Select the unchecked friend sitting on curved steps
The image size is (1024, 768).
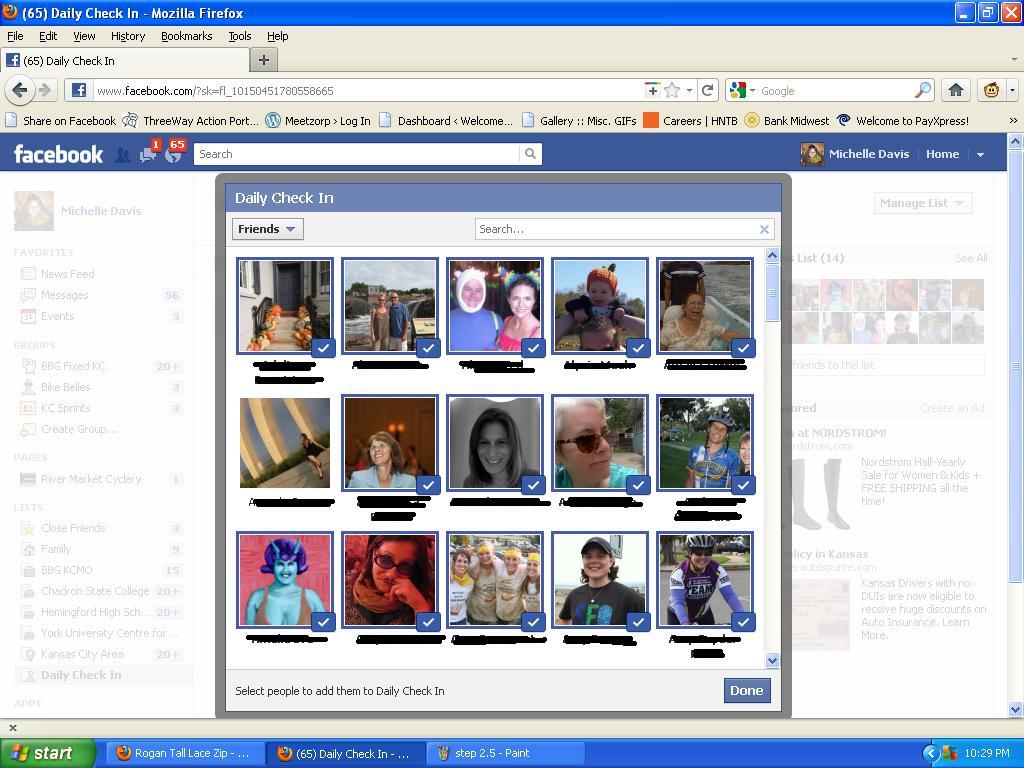pos(285,443)
